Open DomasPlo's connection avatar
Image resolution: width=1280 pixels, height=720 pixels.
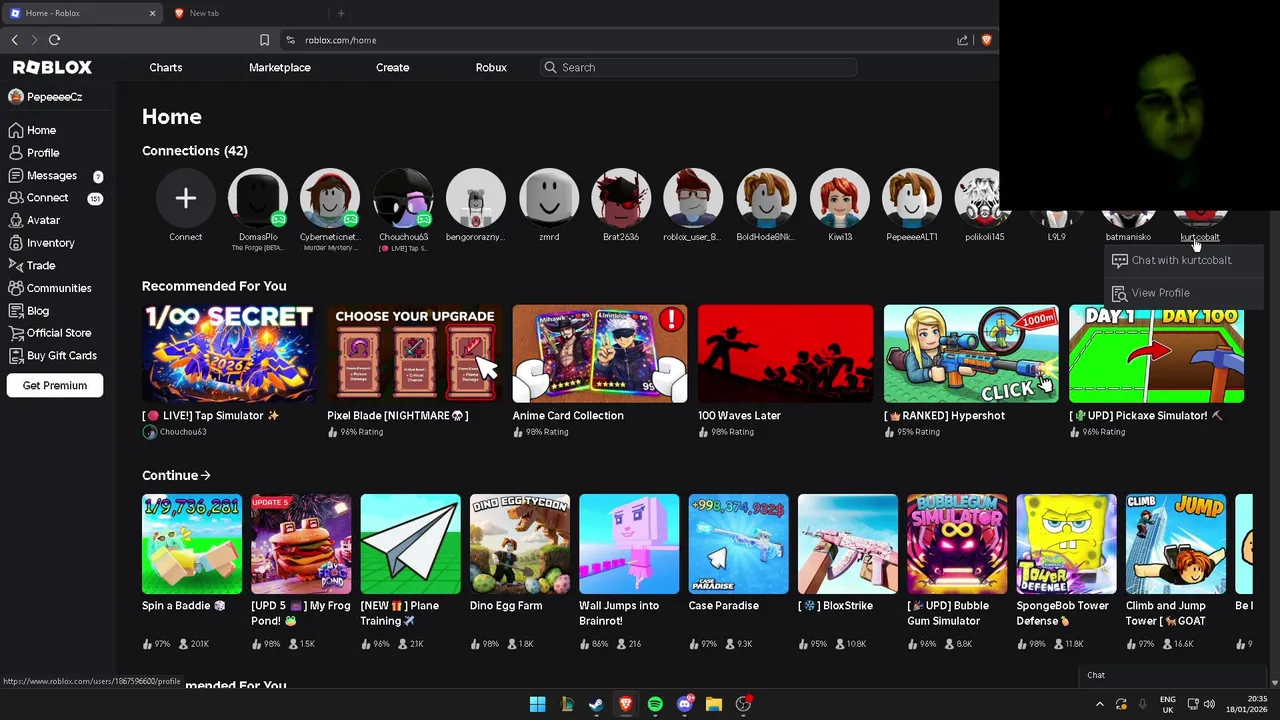tap(258, 198)
